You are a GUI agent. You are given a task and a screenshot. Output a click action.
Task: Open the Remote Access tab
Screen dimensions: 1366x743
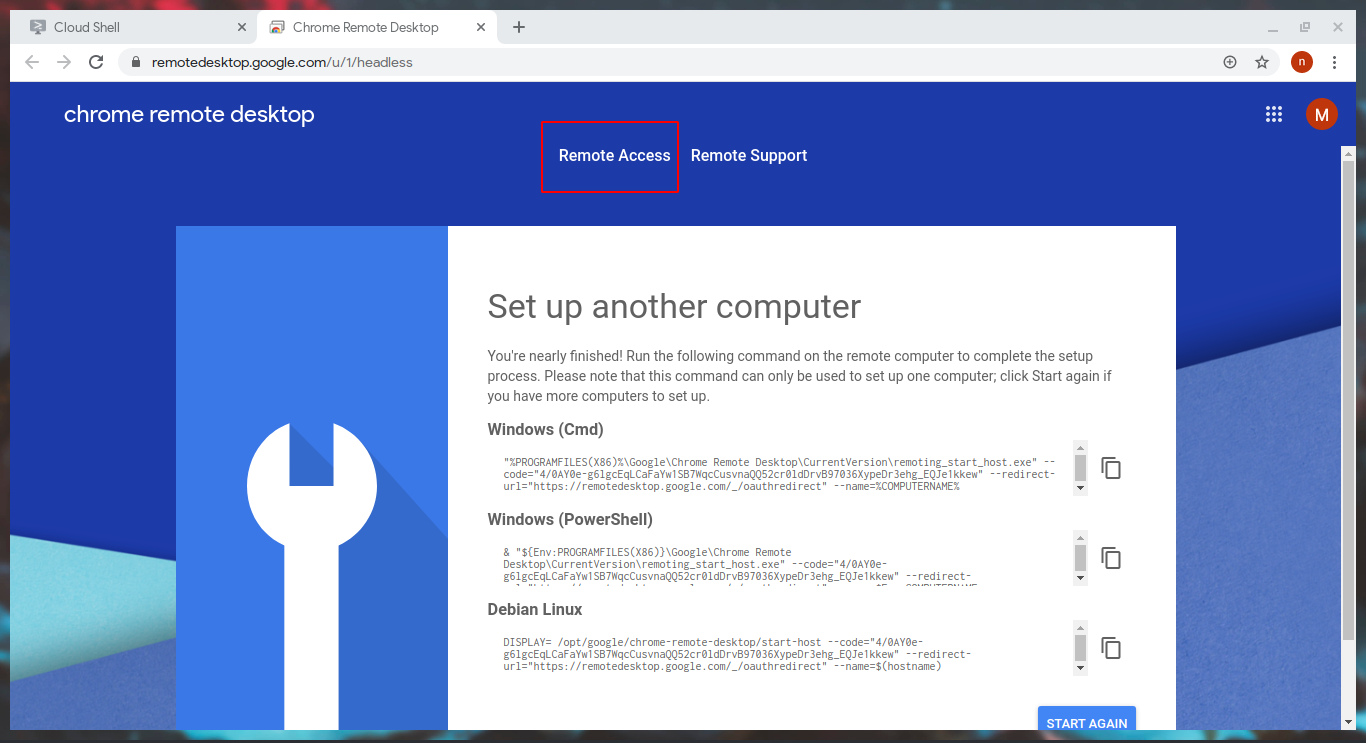pyautogui.click(x=614, y=156)
